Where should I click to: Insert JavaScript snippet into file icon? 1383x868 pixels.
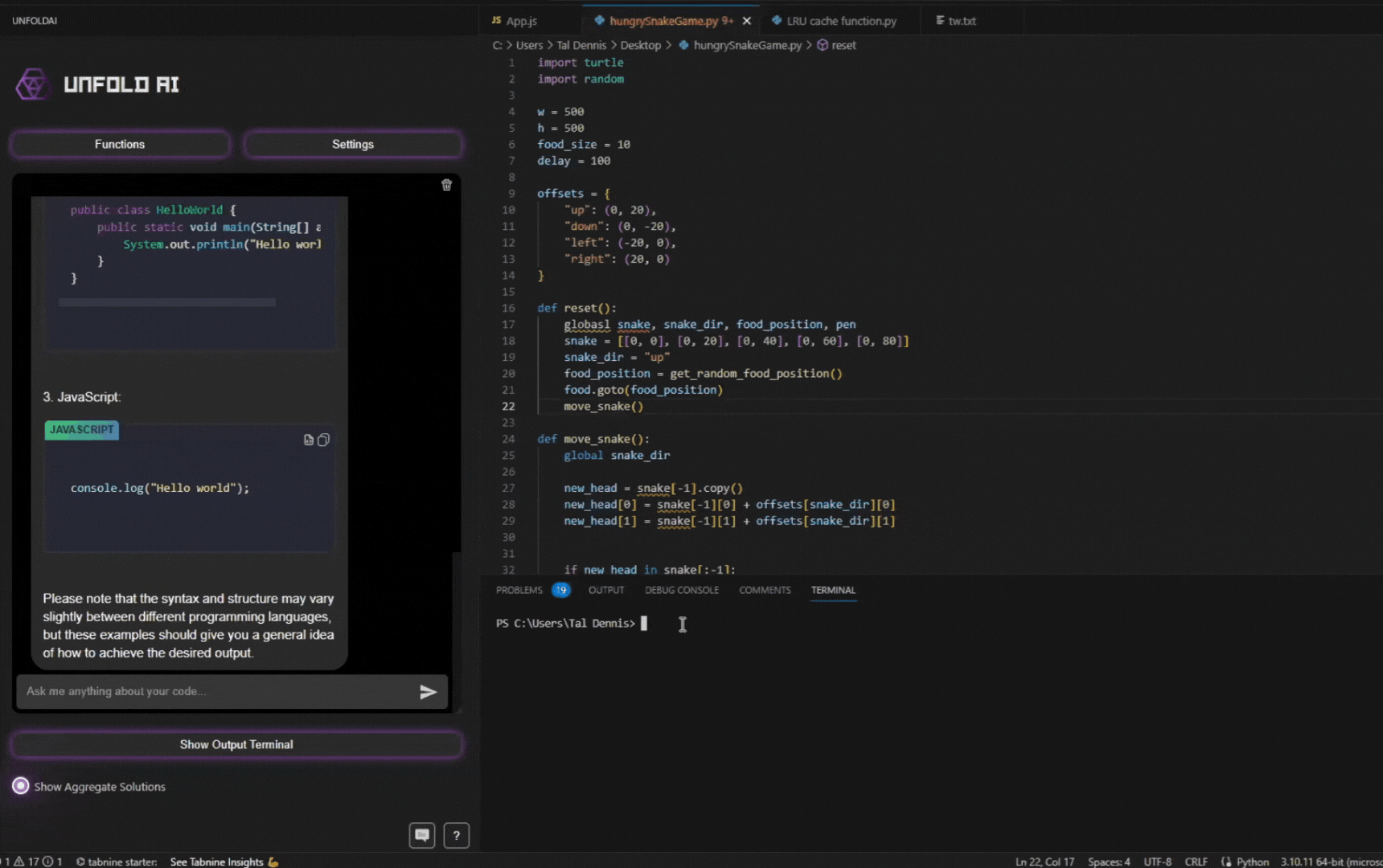pos(308,440)
